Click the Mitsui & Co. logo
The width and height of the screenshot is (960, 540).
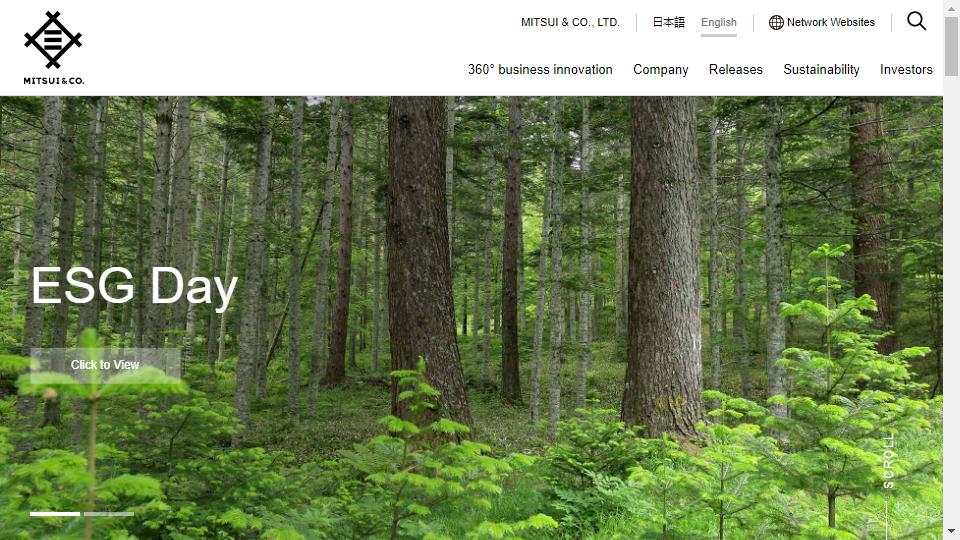pyautogui.click(x=53, y=48)
